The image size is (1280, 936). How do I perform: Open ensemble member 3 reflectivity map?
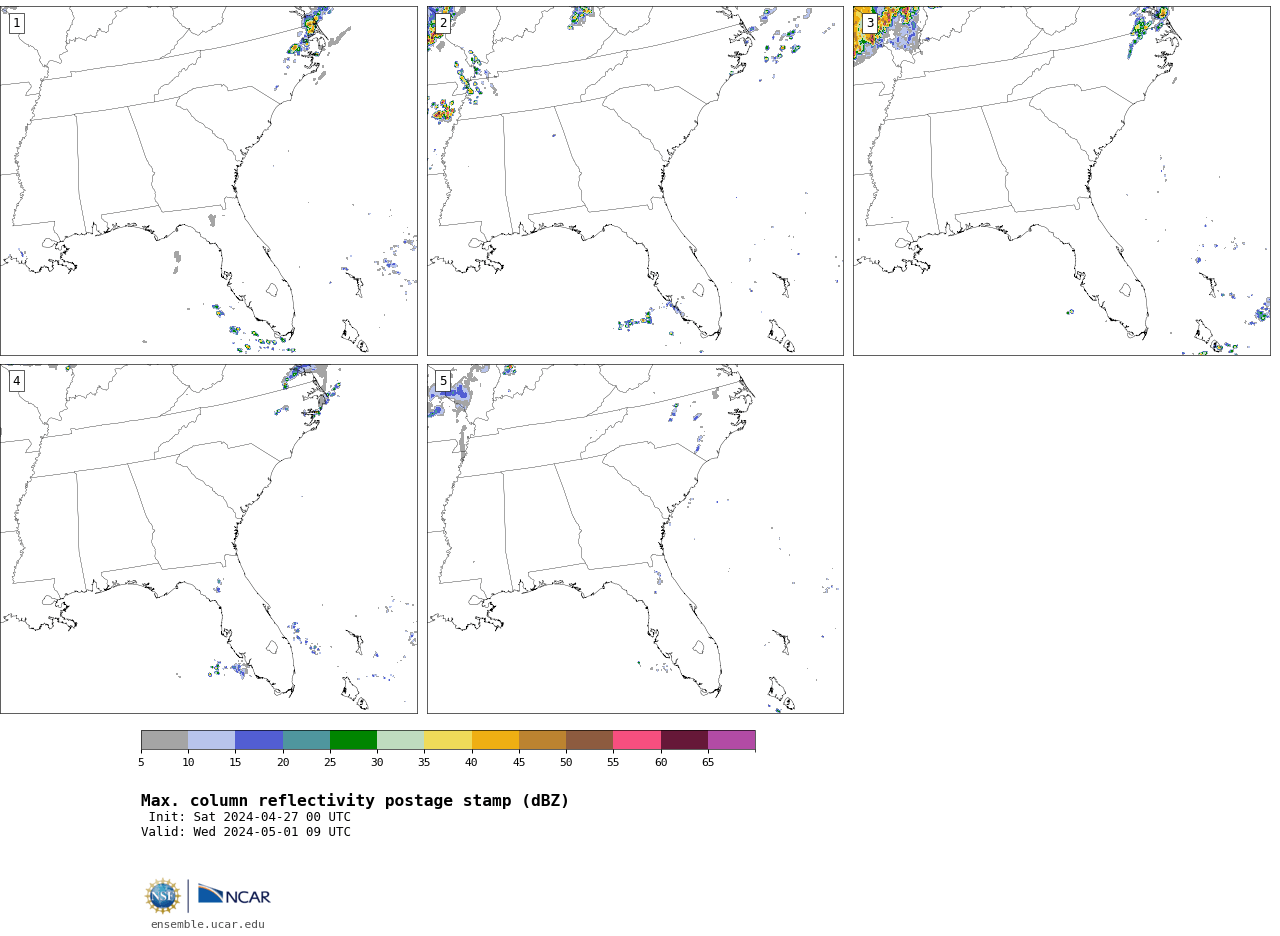click(1061, 181)
